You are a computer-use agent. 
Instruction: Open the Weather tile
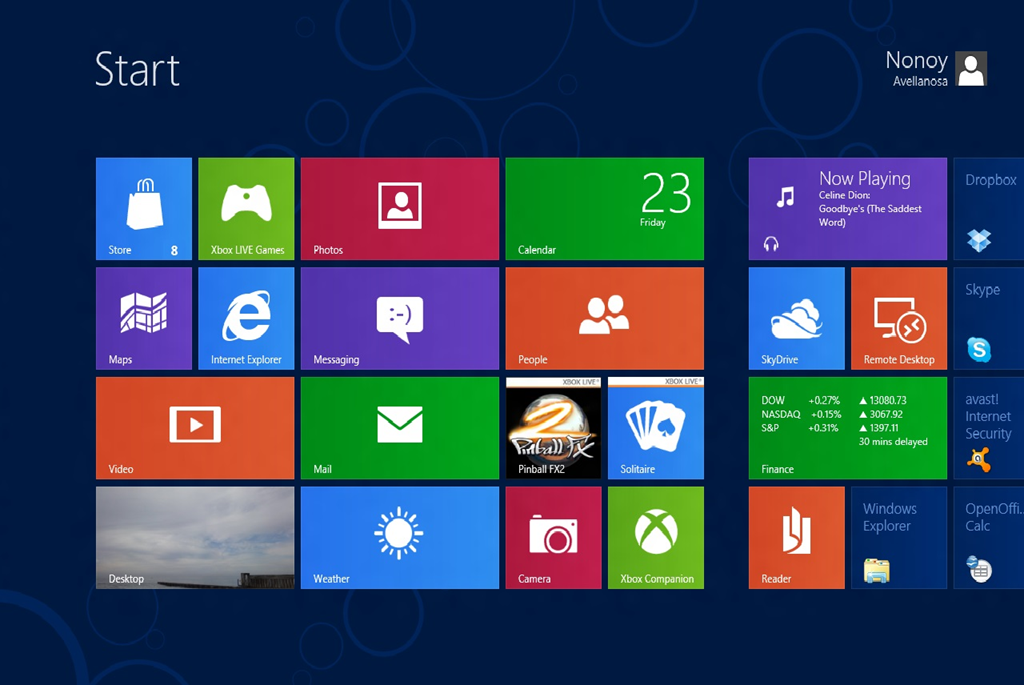399,537
